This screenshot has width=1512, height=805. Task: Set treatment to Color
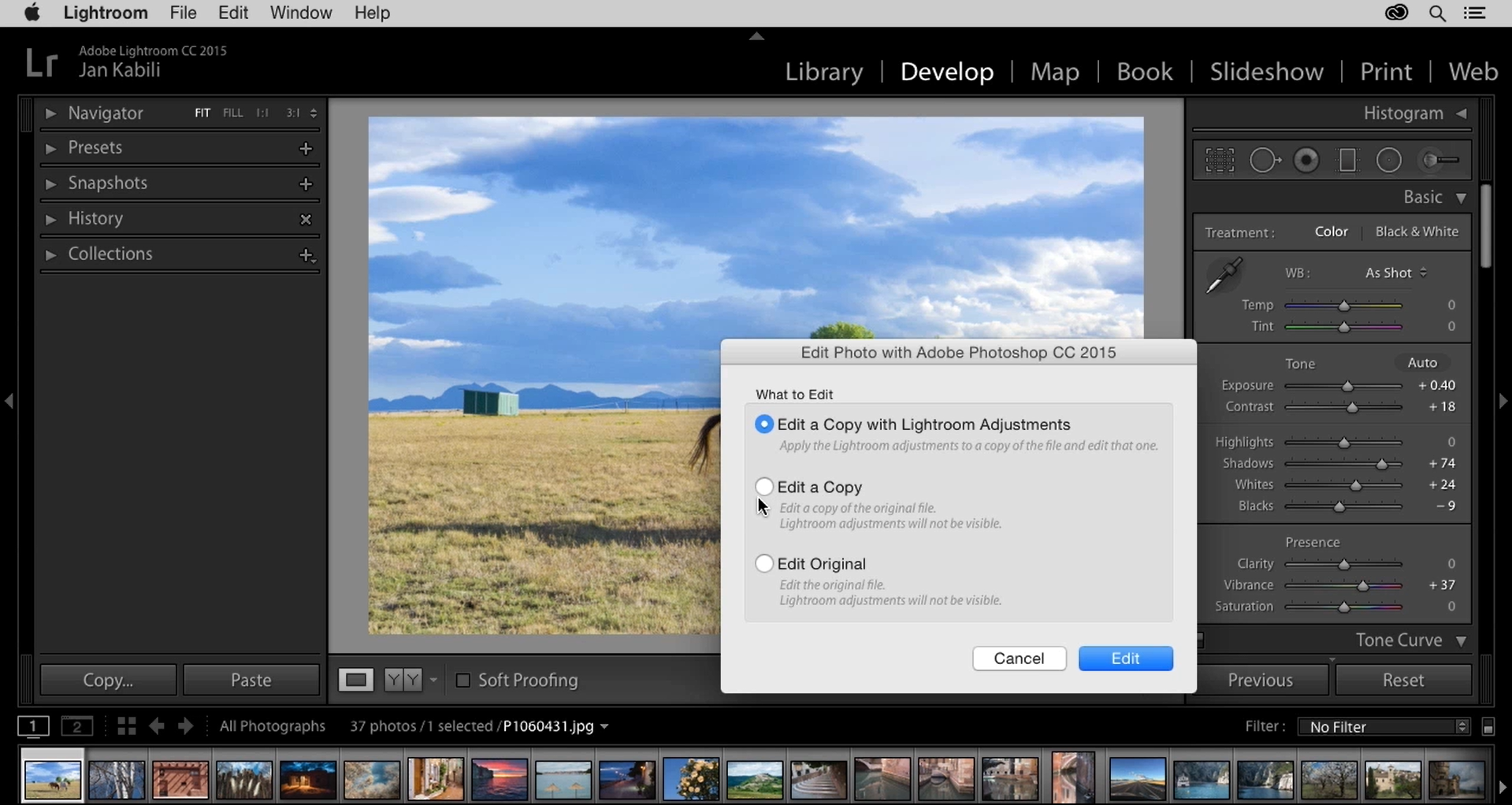[1332, 232]
